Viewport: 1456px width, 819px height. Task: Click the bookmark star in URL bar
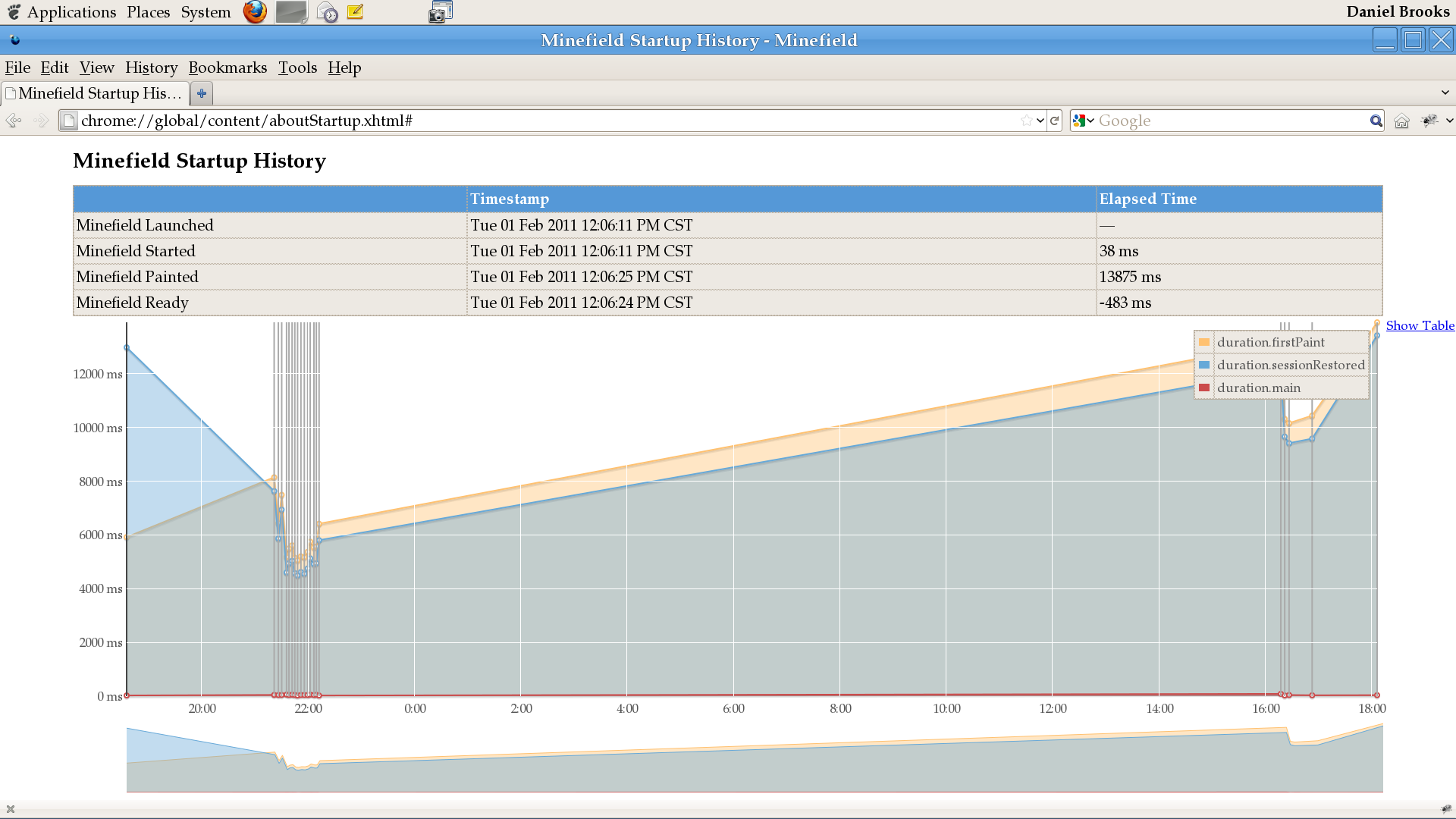point(1026,121)
